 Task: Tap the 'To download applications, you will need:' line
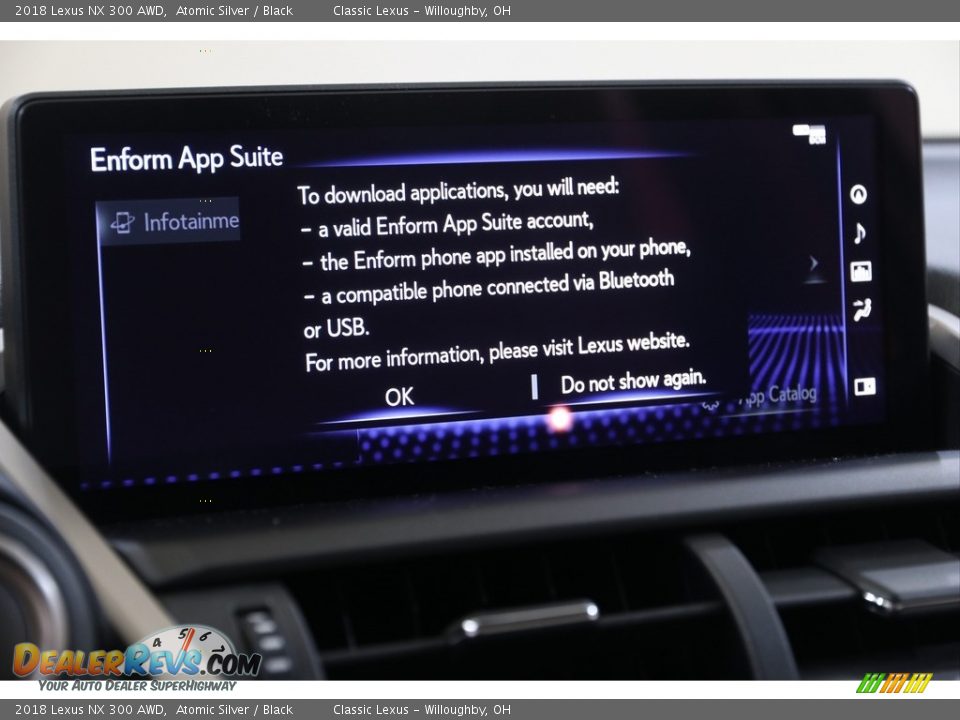point(459,192)
